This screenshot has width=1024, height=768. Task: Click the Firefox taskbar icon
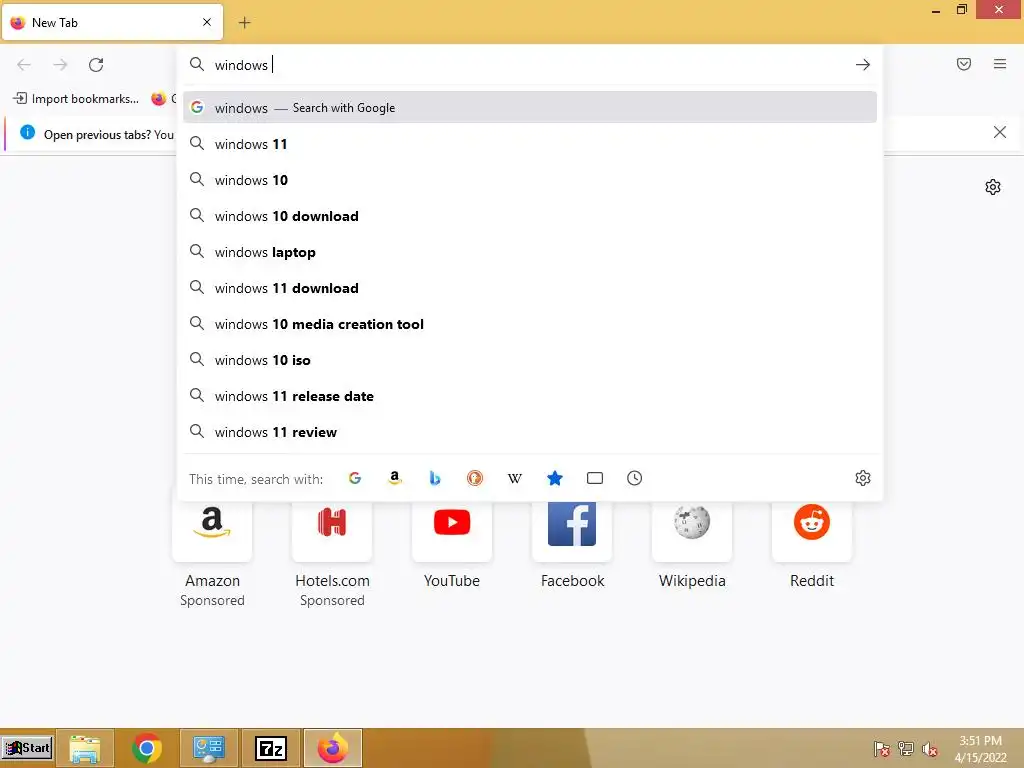coord(332,748)
